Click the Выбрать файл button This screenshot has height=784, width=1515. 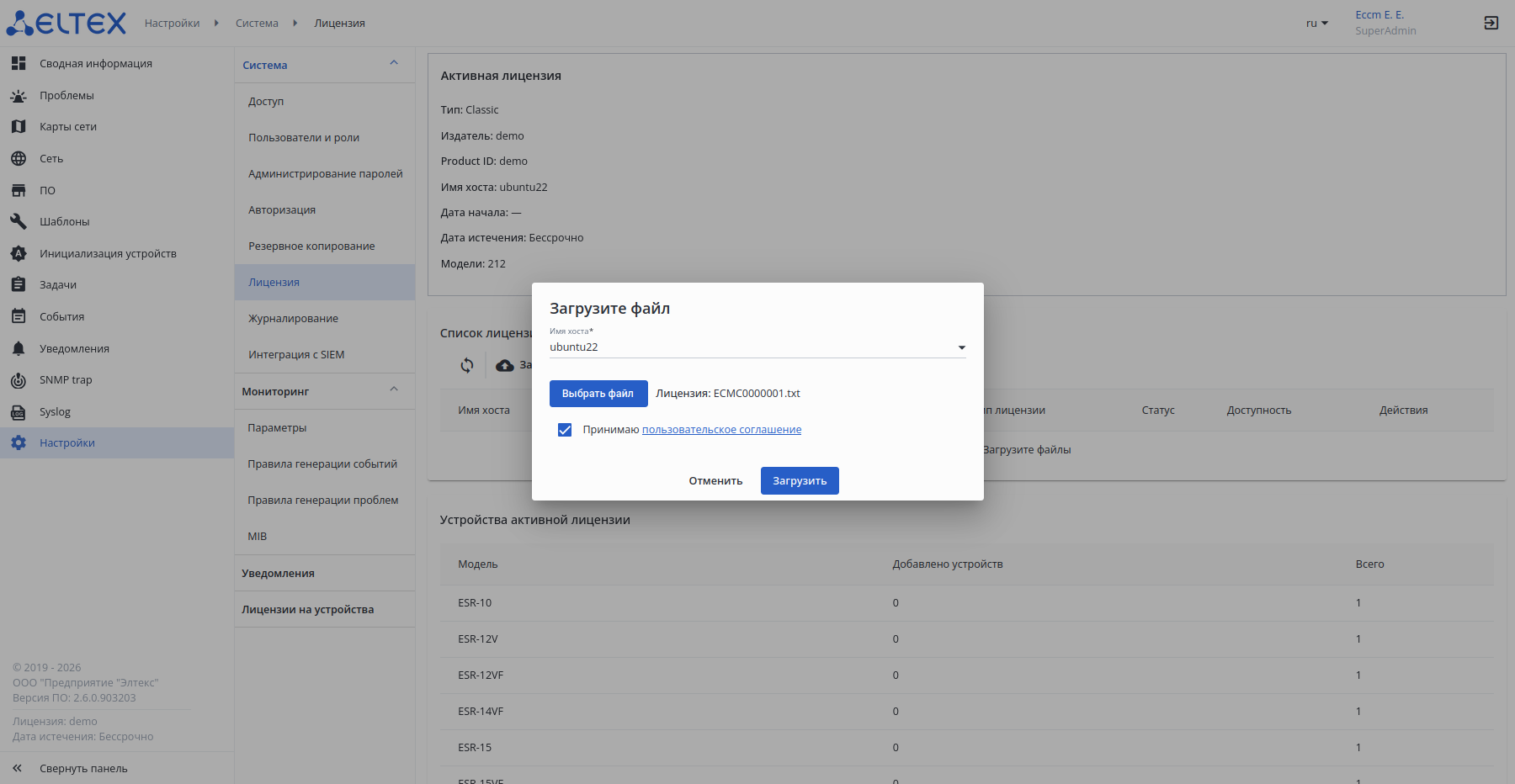[598, 394]
